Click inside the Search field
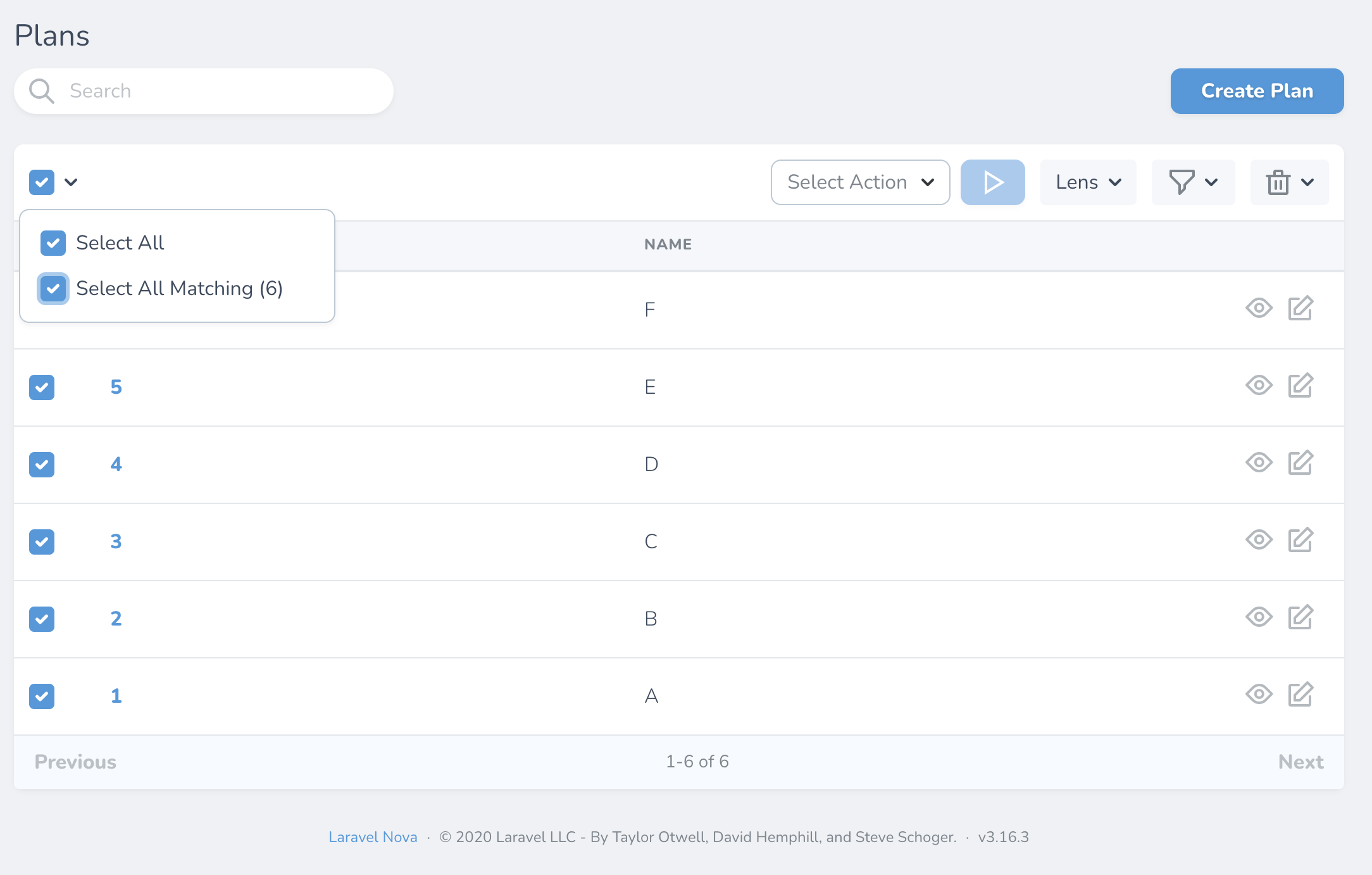1372x875 pixels. (190, 91)
